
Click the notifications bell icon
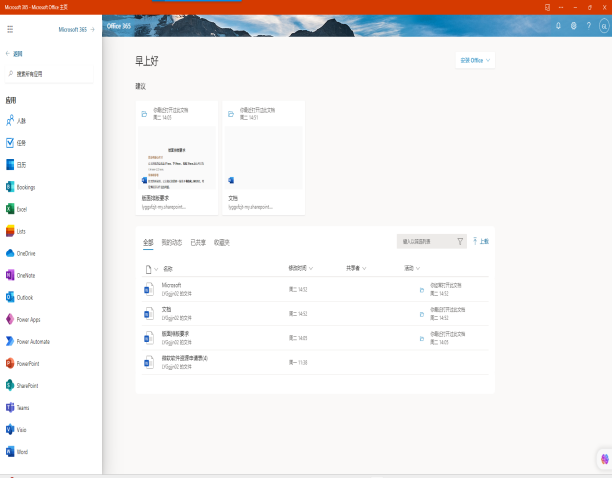click(x=558, y=26)
